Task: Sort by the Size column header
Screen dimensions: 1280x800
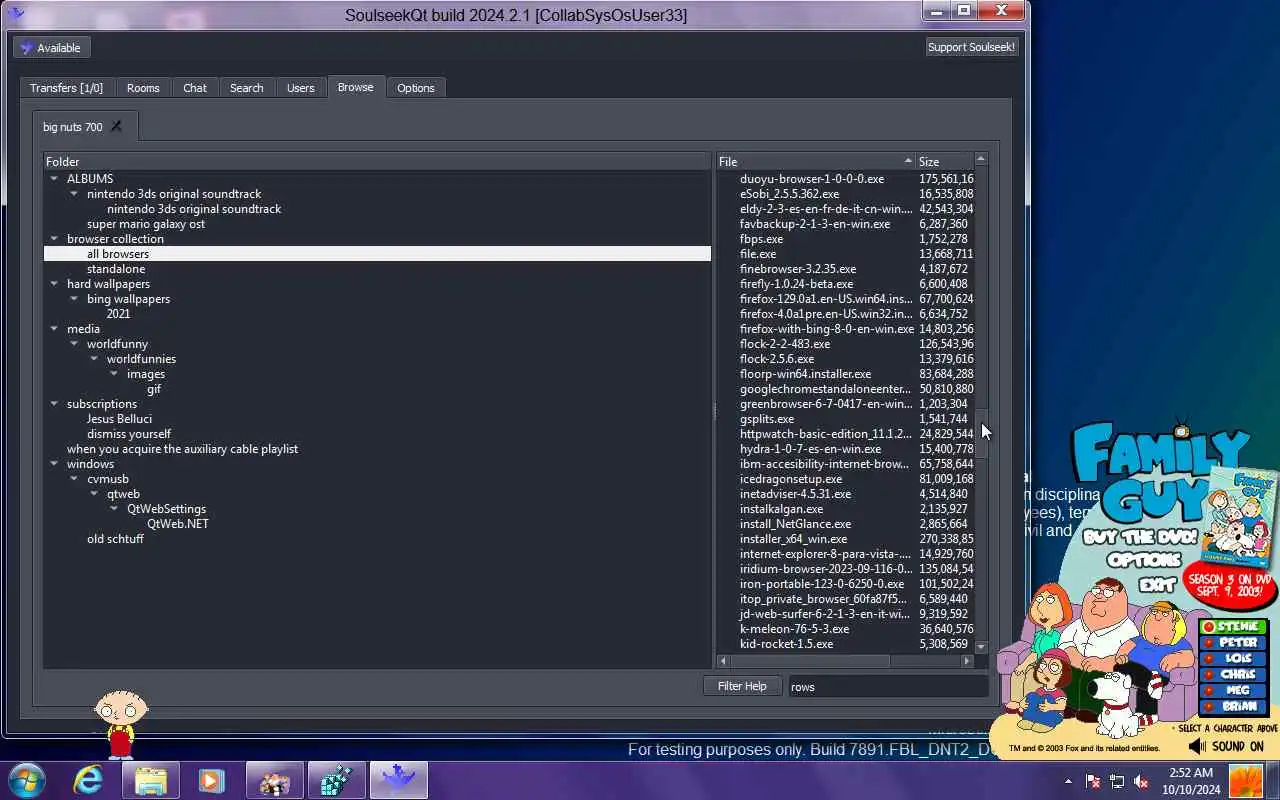Action: [x=944, y=161]
